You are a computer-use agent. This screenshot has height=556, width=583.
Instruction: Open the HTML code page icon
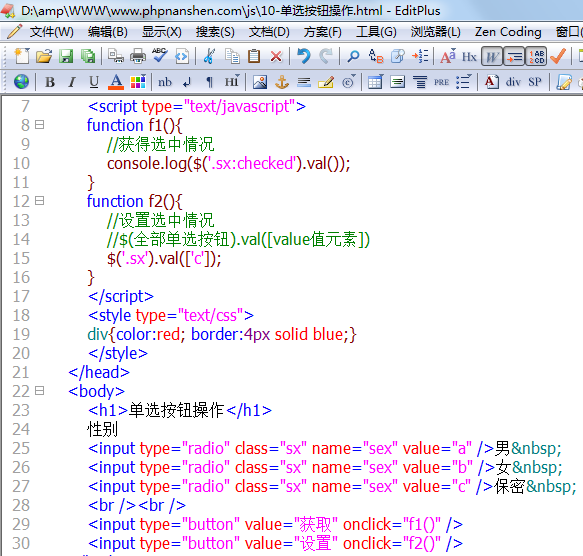pyautogui.click(x=182, y=57)
